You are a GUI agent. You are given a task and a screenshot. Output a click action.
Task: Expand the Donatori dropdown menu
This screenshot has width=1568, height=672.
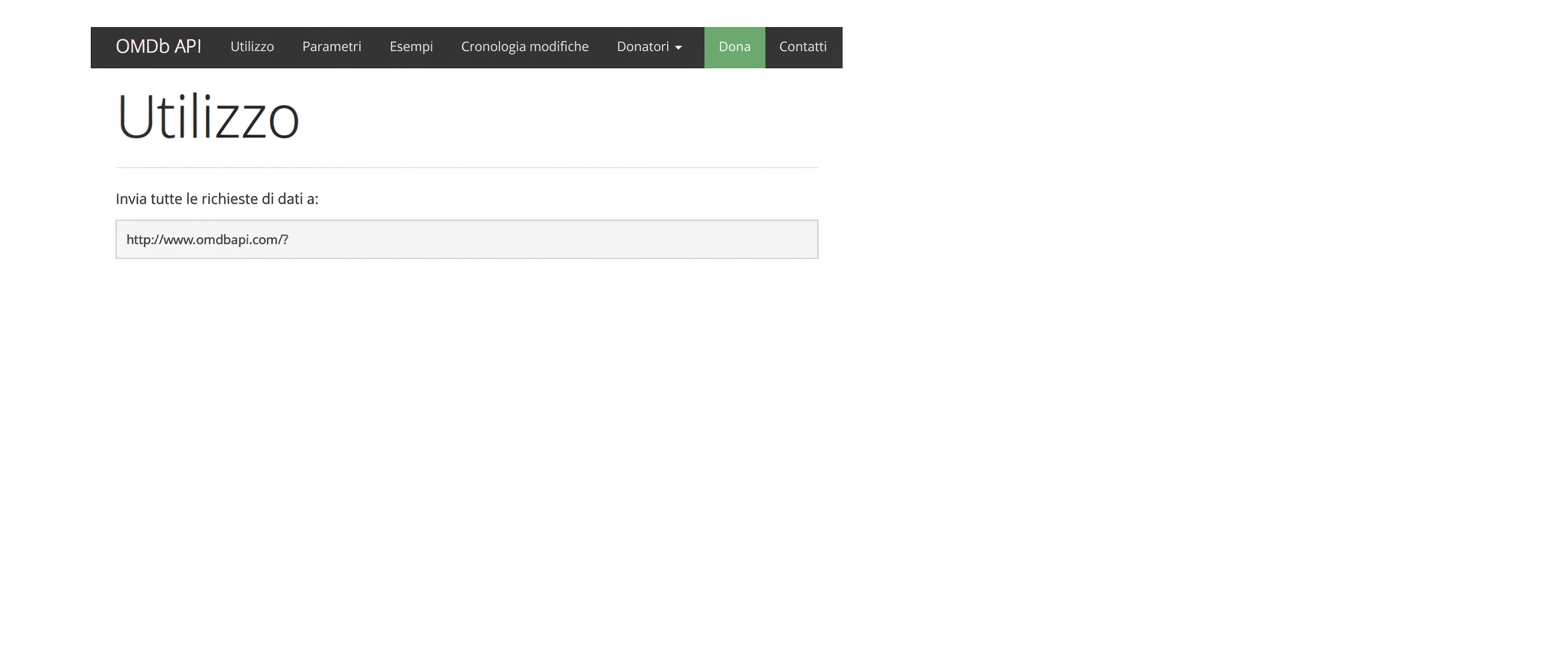643,47
